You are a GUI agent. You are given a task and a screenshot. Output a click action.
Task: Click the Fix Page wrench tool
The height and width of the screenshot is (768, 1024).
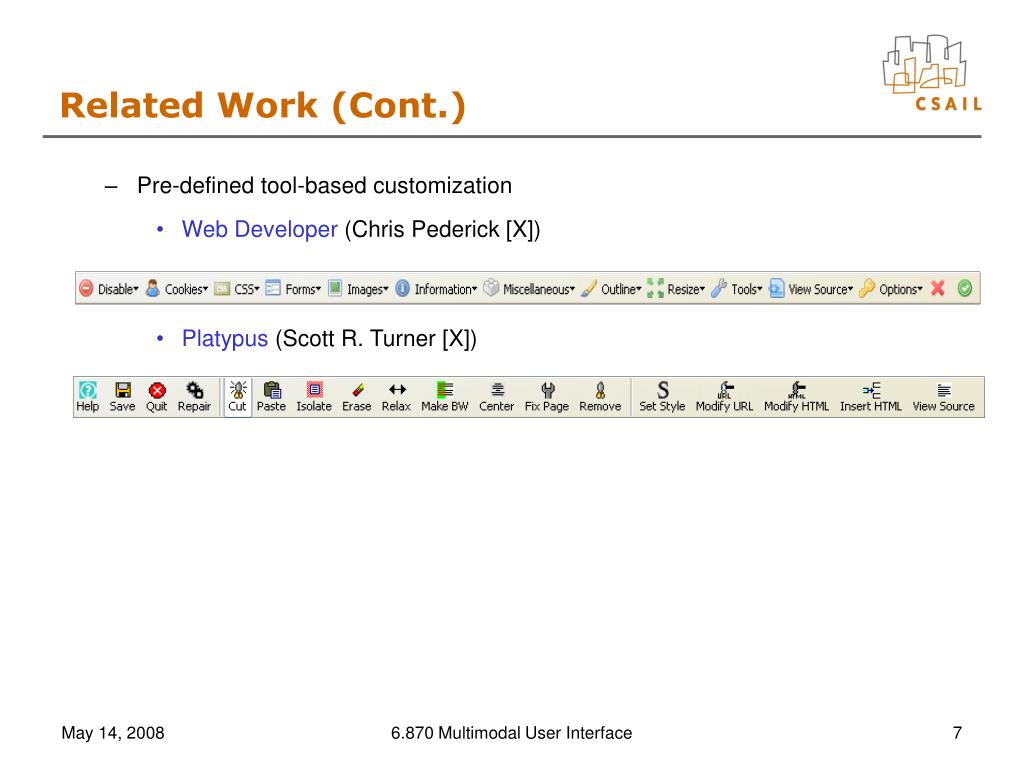(x=547, y=396)
